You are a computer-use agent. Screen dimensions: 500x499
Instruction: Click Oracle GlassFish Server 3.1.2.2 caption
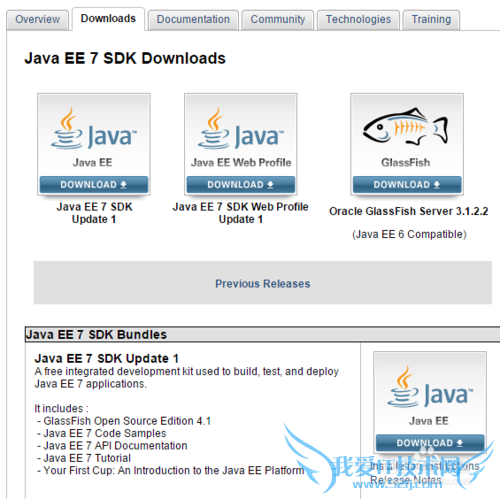coord(409,211)
